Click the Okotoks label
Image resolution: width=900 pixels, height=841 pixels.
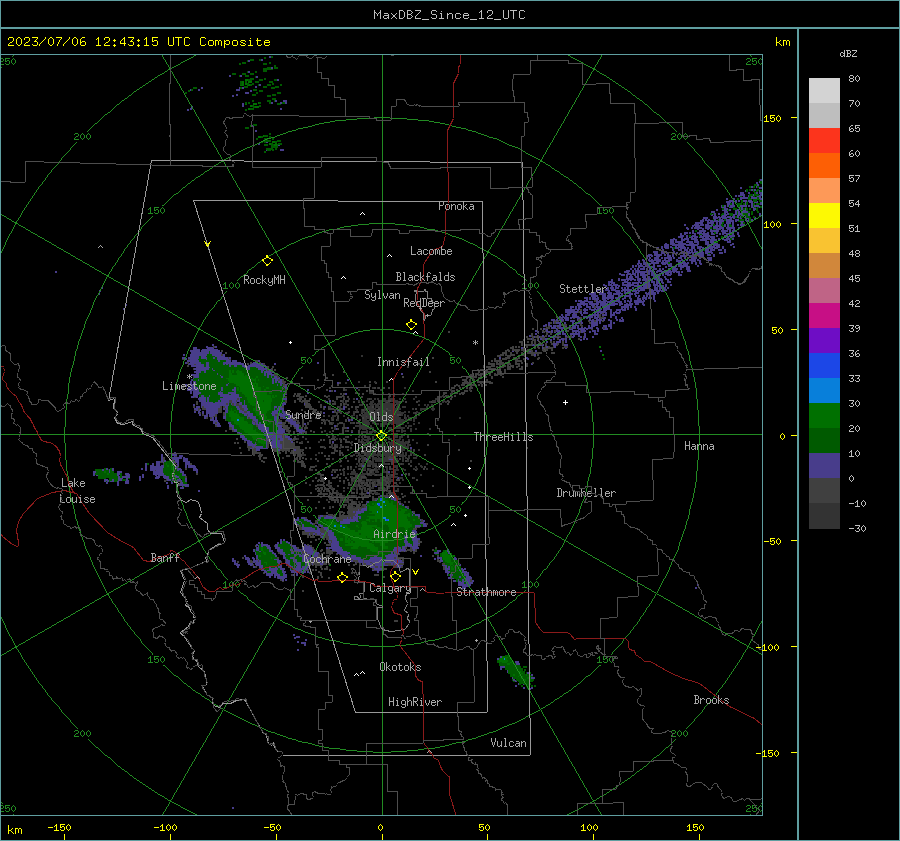click(x=400, y=667)
